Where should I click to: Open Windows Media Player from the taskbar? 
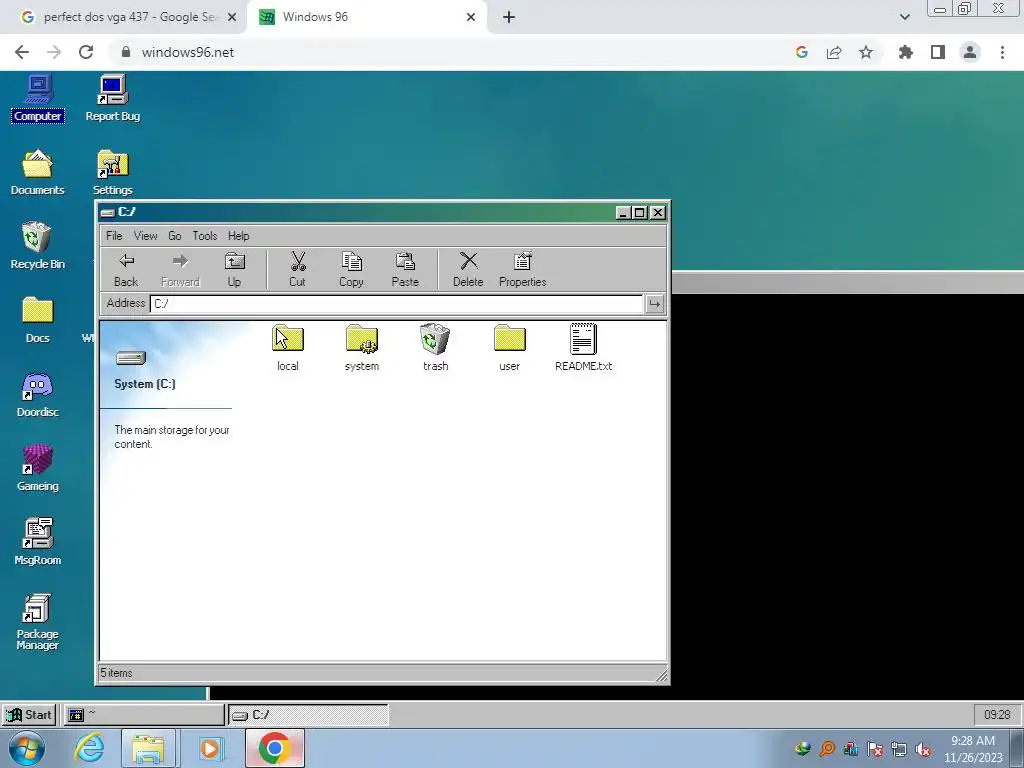click(210, 748)
